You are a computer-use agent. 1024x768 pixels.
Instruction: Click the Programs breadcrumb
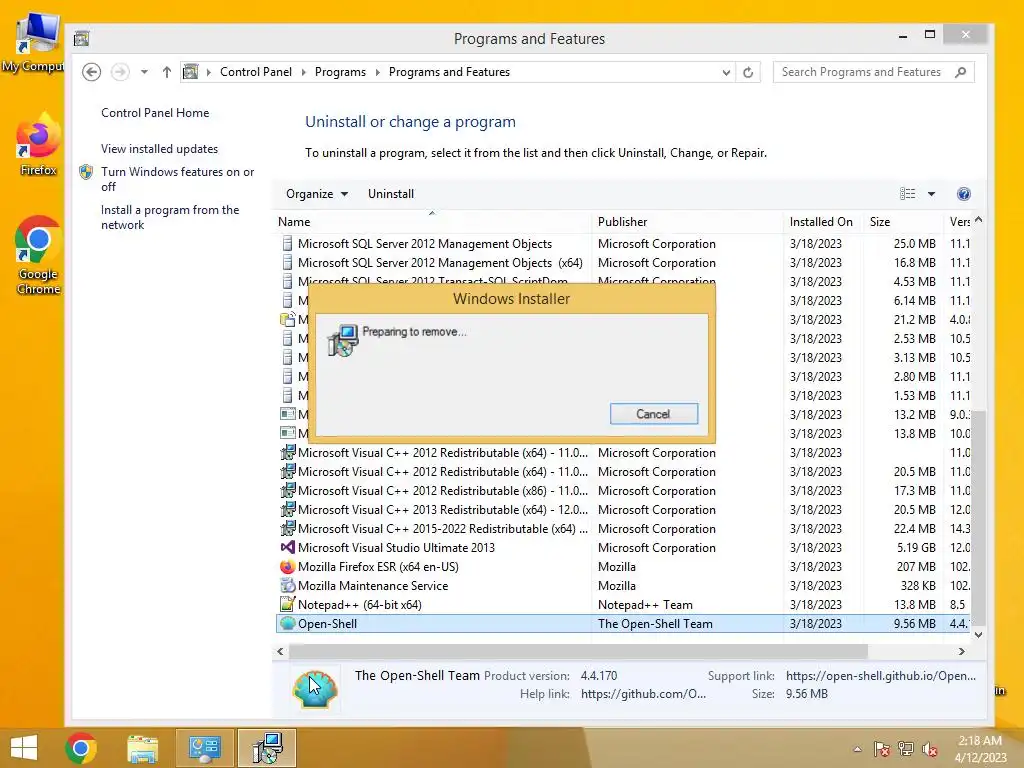click(x=340, y=72)
